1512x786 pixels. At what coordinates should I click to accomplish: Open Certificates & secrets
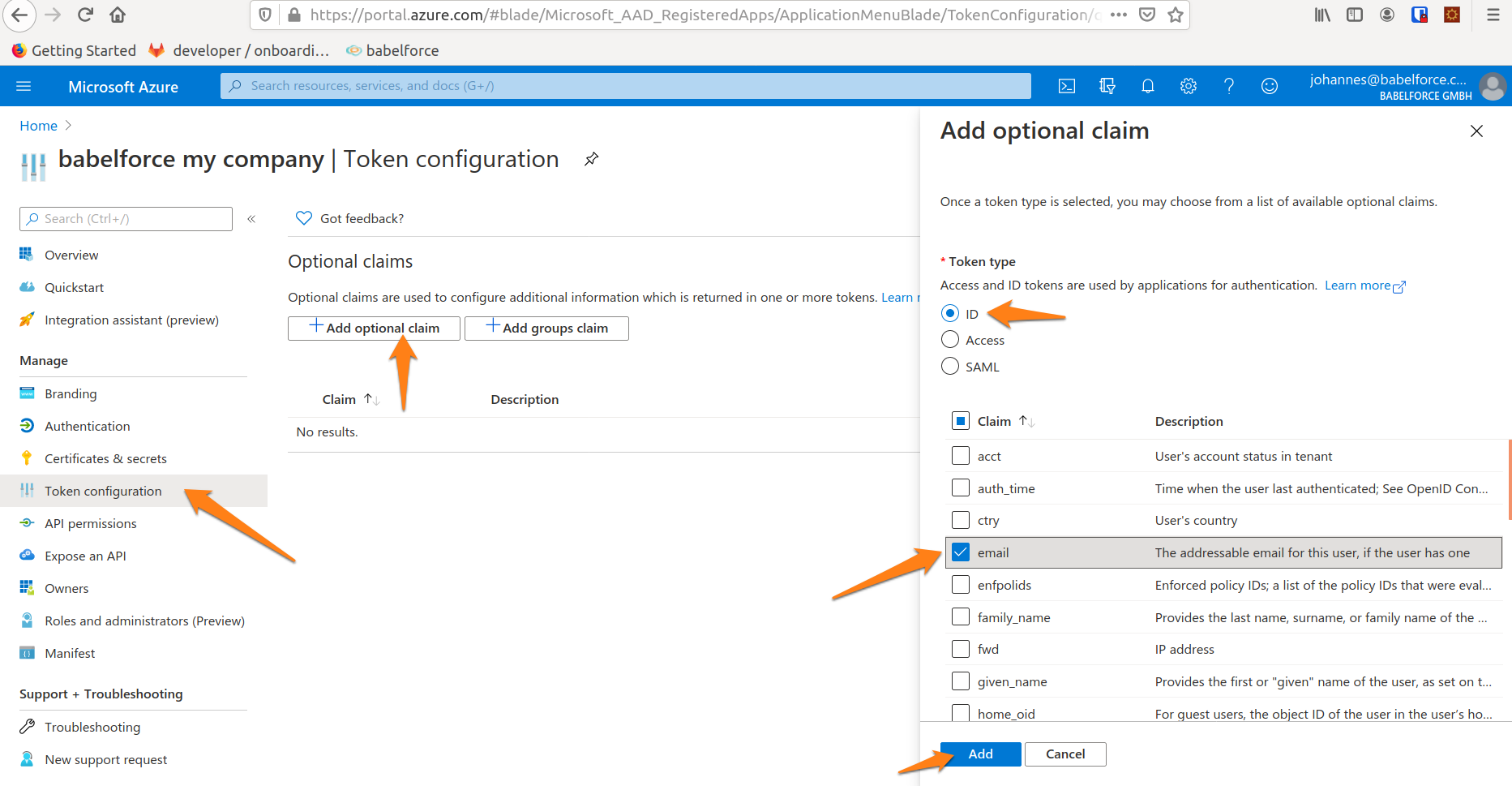point(105,458)
